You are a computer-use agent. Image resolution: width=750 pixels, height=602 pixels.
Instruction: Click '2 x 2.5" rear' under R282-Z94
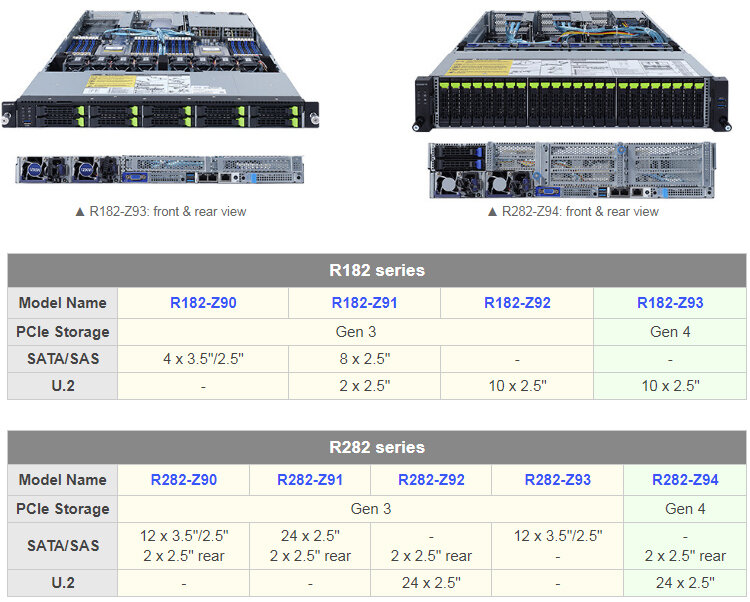[685, 556]
